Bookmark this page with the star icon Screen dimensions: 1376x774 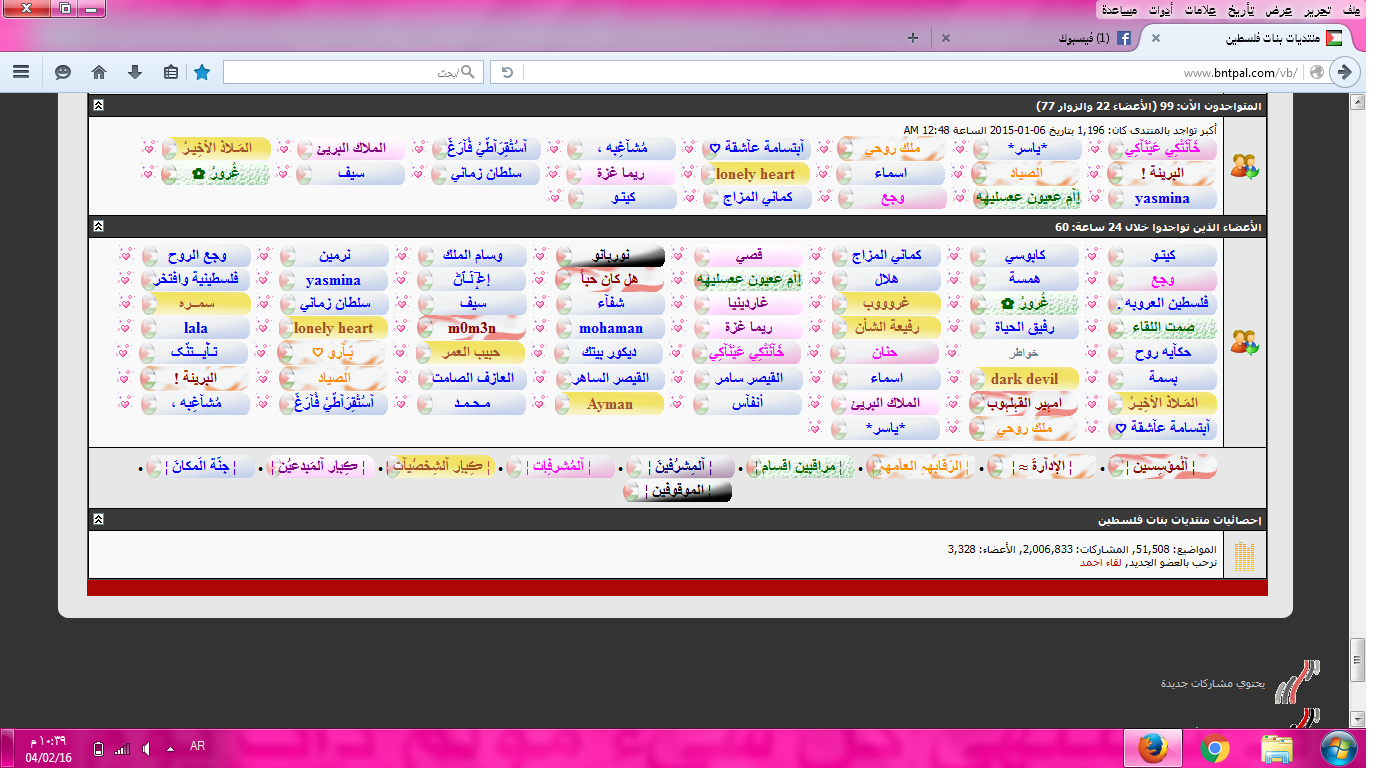pyautogui.click(x=202, y=72)
